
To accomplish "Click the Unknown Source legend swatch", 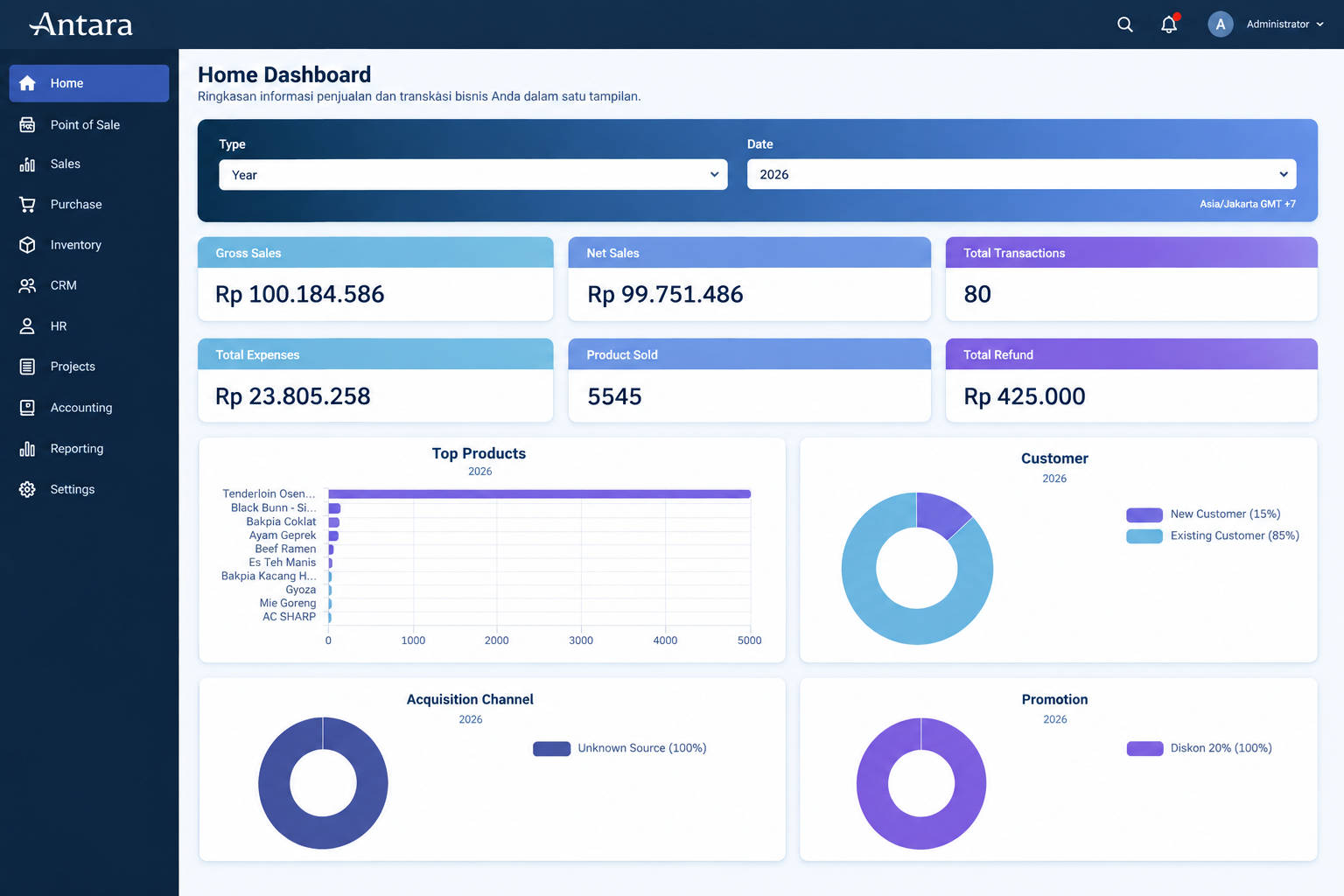I will (x=552, y=749).
